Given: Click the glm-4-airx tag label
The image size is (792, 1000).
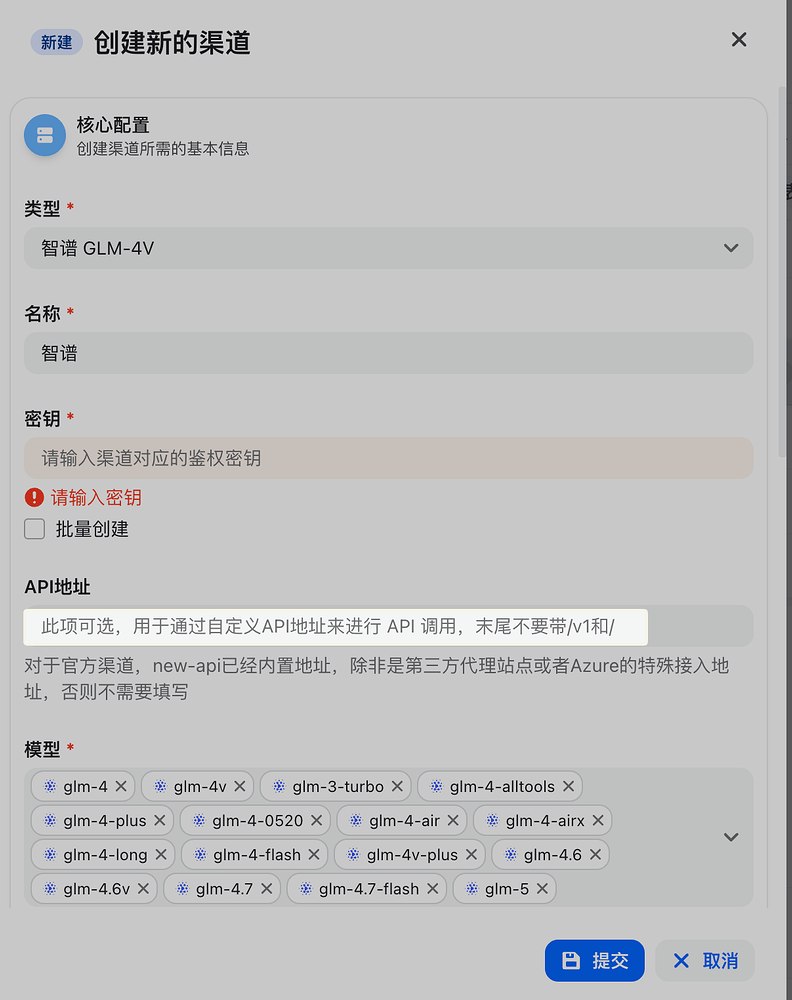Looking at the screenshot, I should pyautogui.click(x=545, y=820).
